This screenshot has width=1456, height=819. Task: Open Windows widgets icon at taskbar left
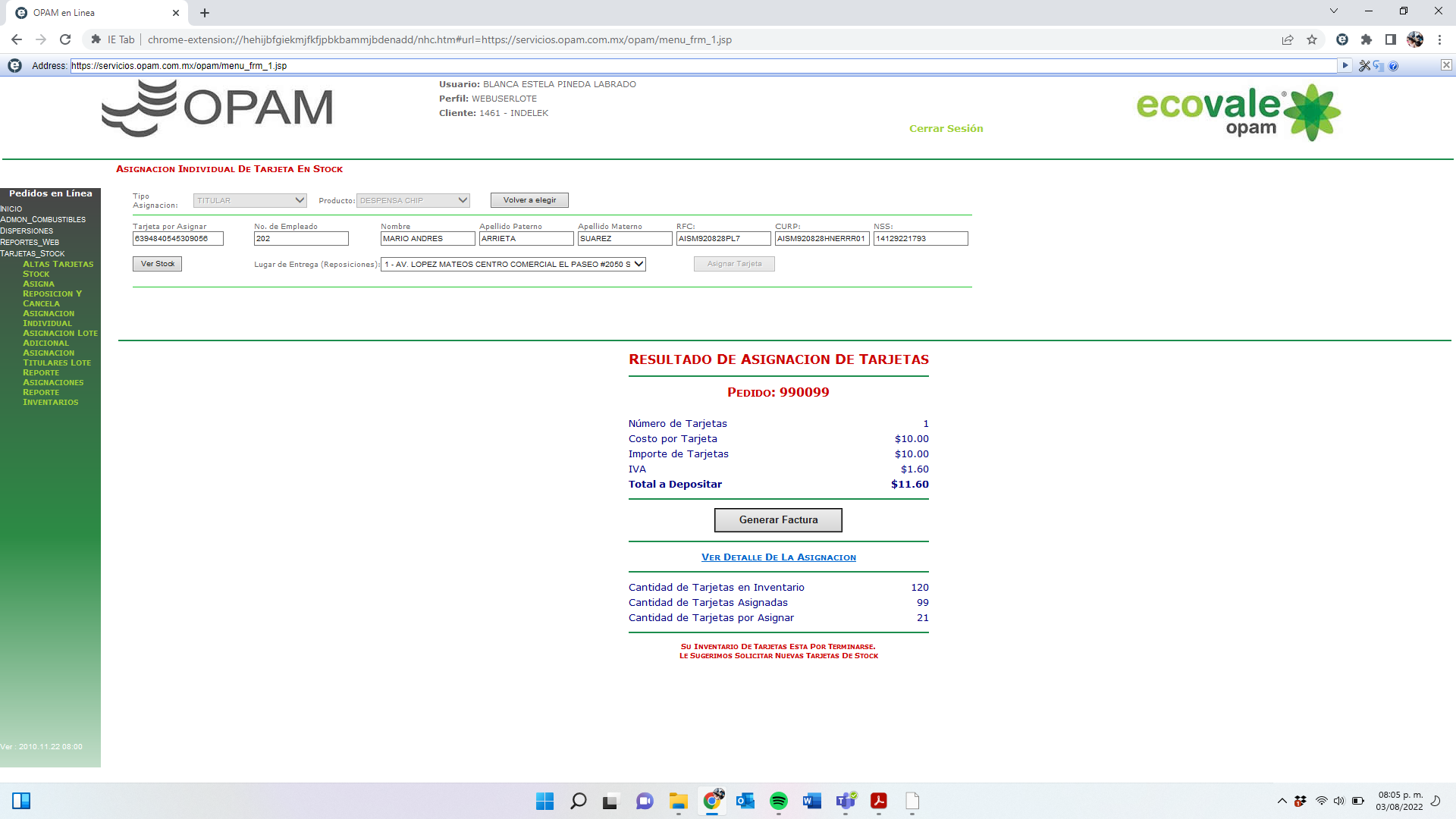(x=21, y=801)
